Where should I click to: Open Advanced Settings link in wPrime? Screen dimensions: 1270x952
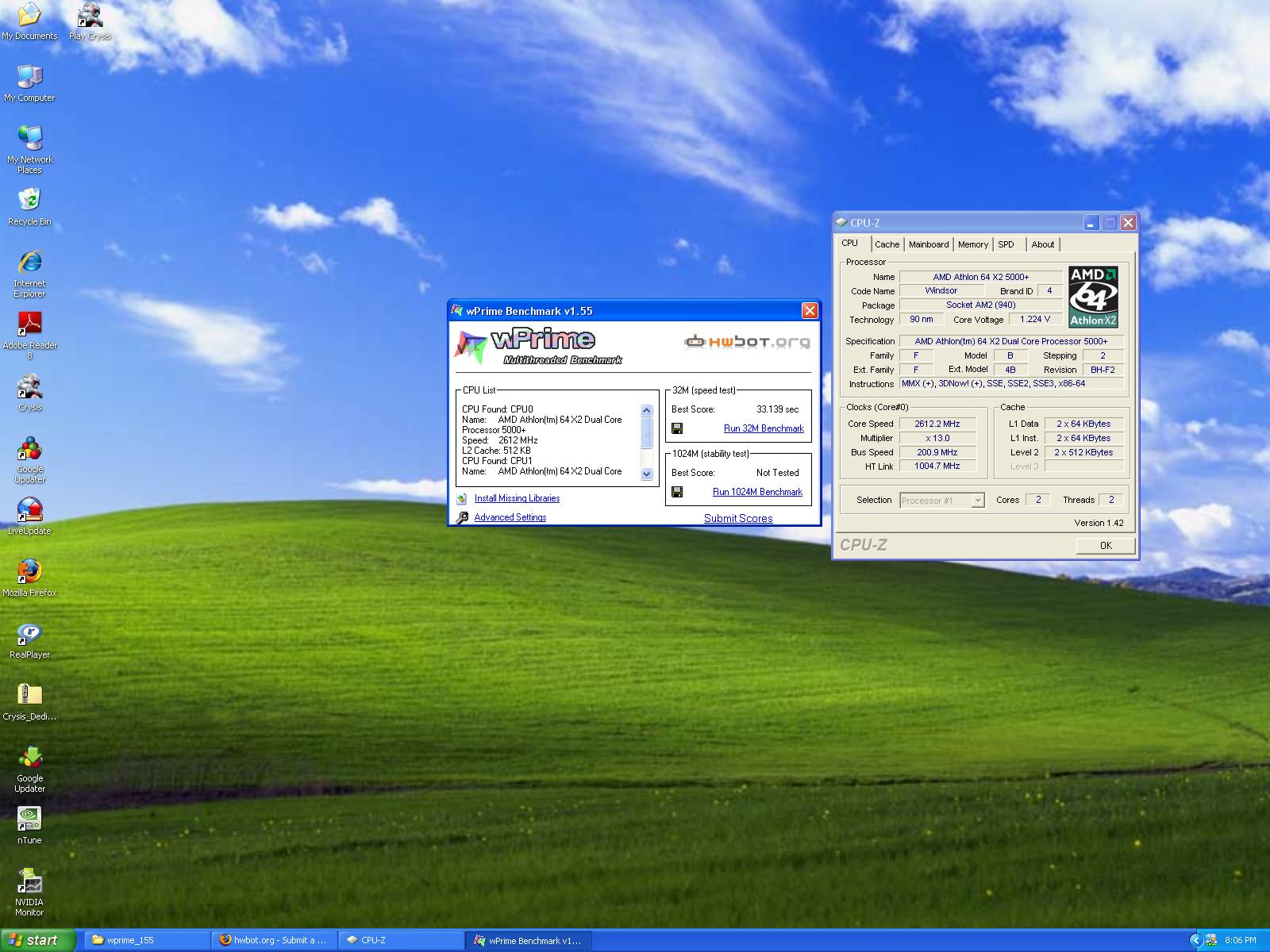[x=510, y=517]
